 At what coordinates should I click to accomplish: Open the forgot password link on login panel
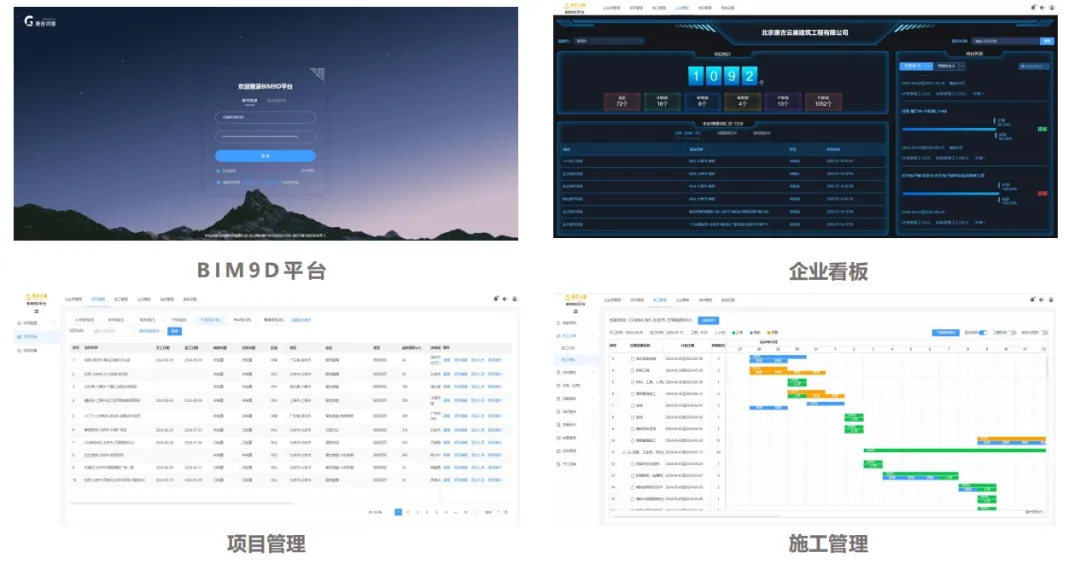click(x=307, y=171)
